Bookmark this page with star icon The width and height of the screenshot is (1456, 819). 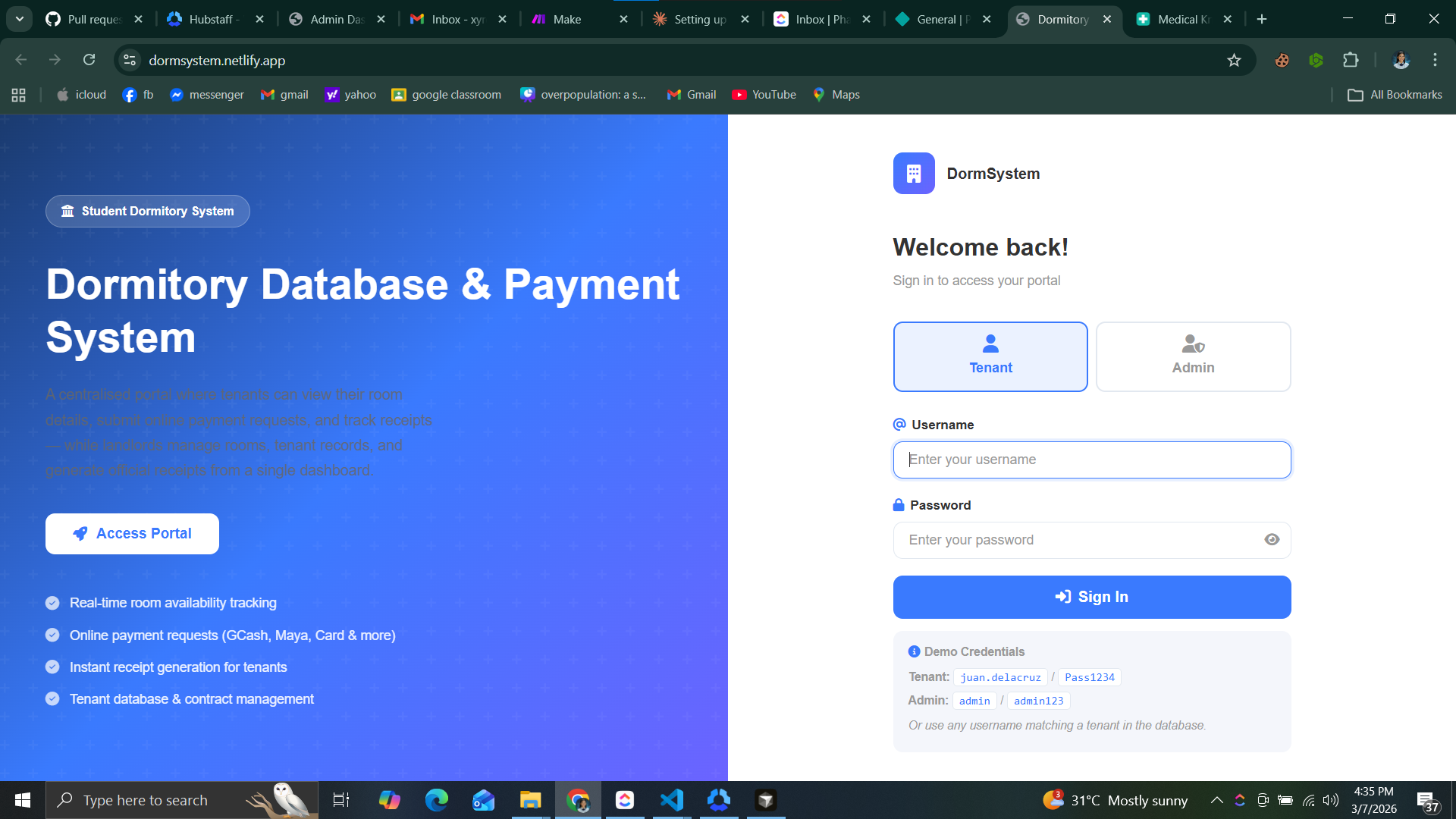[1234, 60]
